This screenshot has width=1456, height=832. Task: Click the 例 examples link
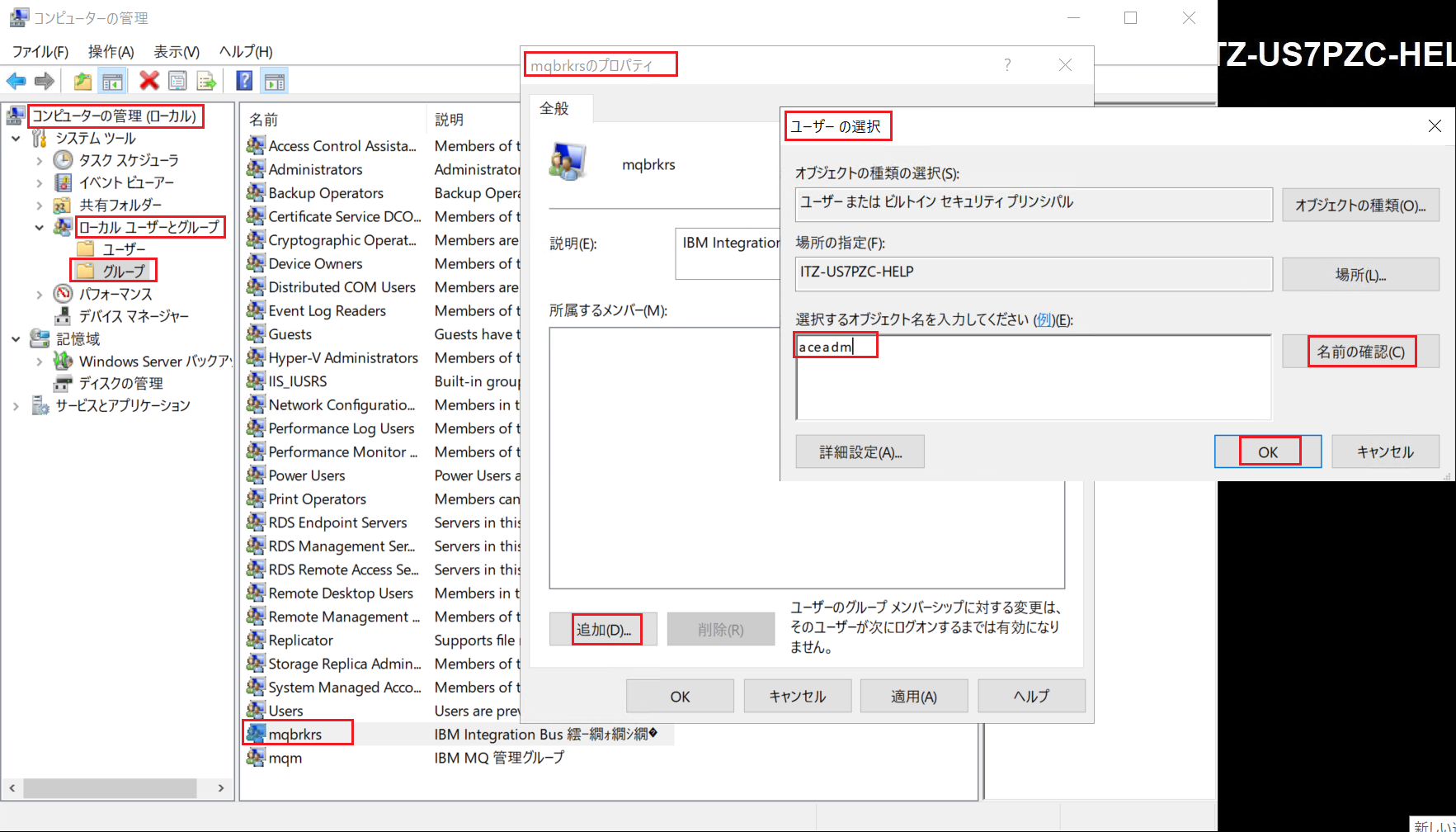coord(1045,320)
